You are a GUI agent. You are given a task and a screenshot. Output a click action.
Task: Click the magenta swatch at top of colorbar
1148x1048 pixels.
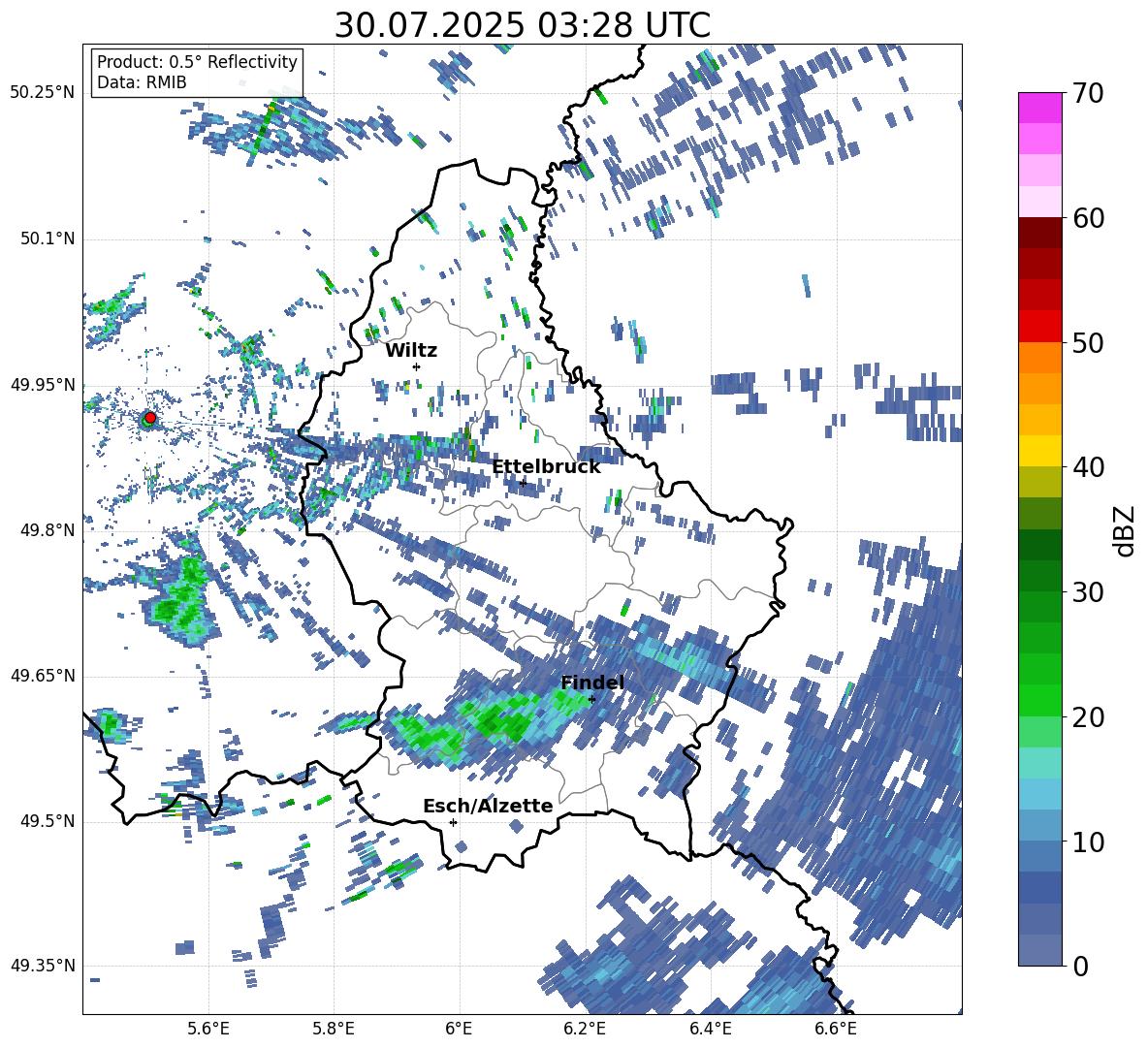point(1039,108)
